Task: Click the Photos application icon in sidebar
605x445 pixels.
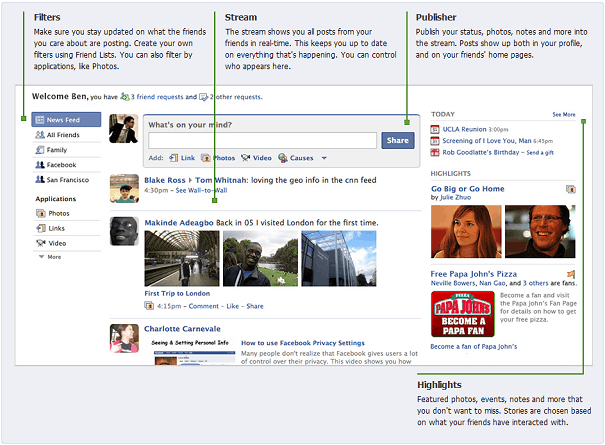Action: (41, 213)
